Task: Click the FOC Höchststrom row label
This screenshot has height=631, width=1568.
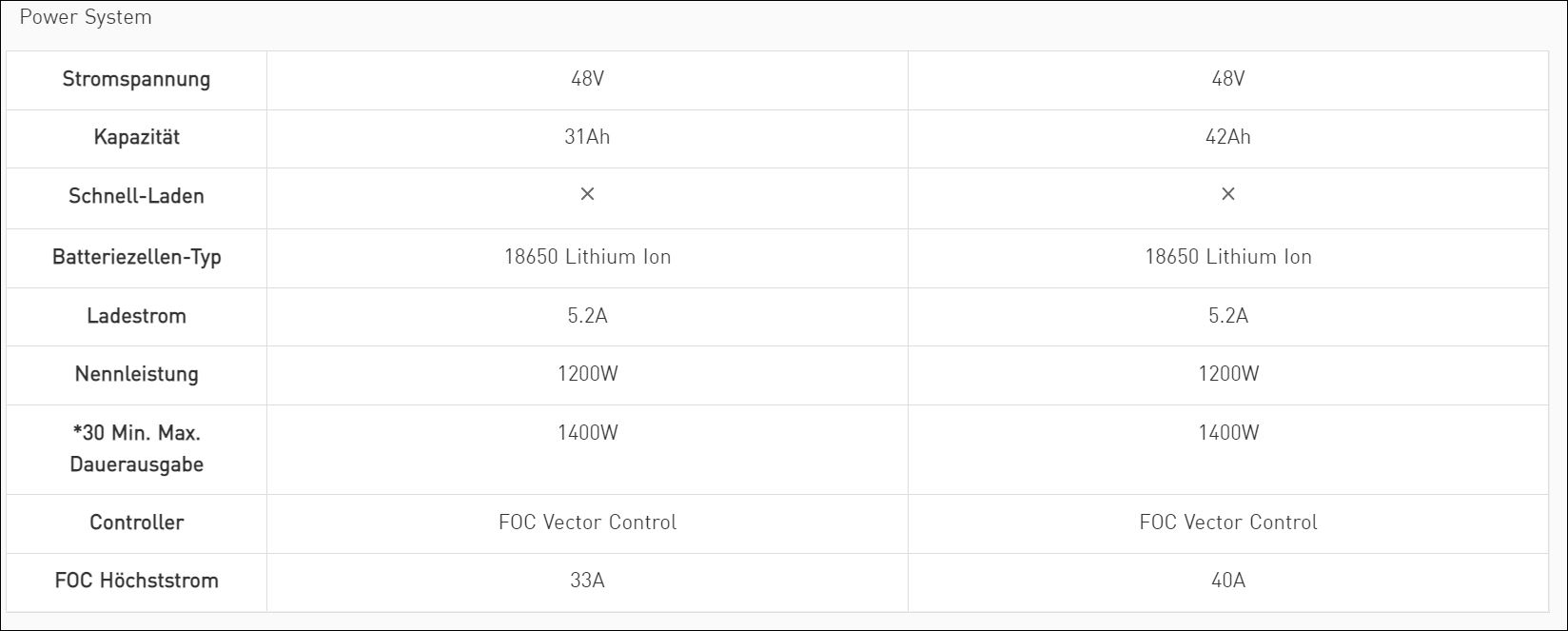Action: click(136, 581)
